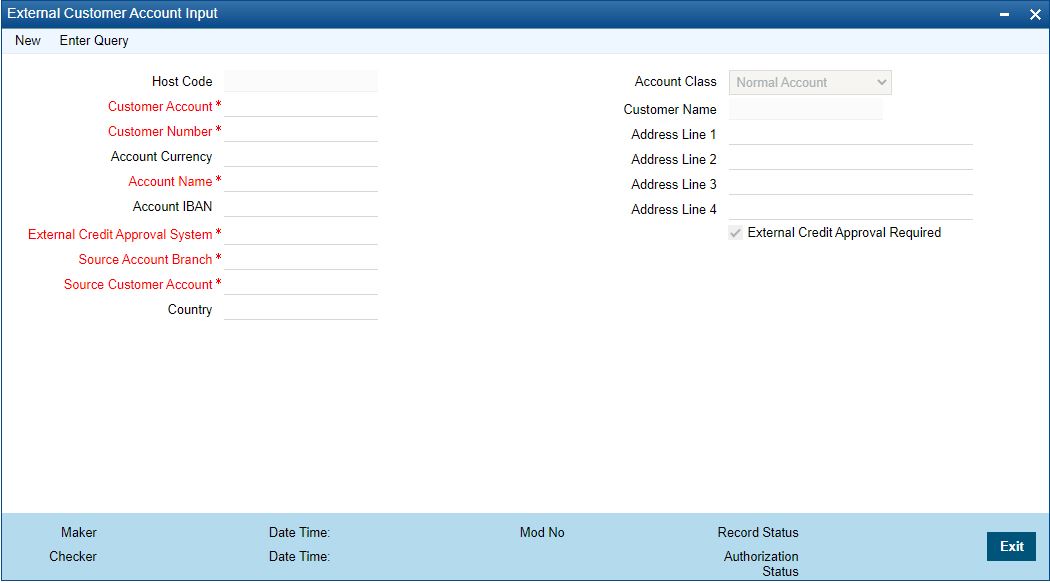Click External Credit Approval System field
This screenshot has width=1050, height=583.
coord(301,234)
